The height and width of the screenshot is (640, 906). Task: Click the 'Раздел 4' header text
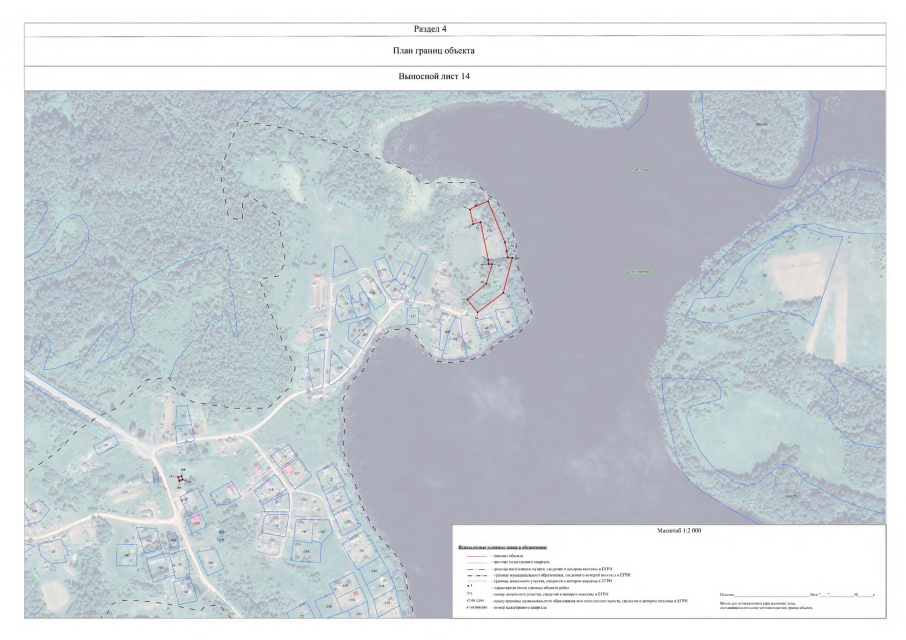tap(451, 28)
